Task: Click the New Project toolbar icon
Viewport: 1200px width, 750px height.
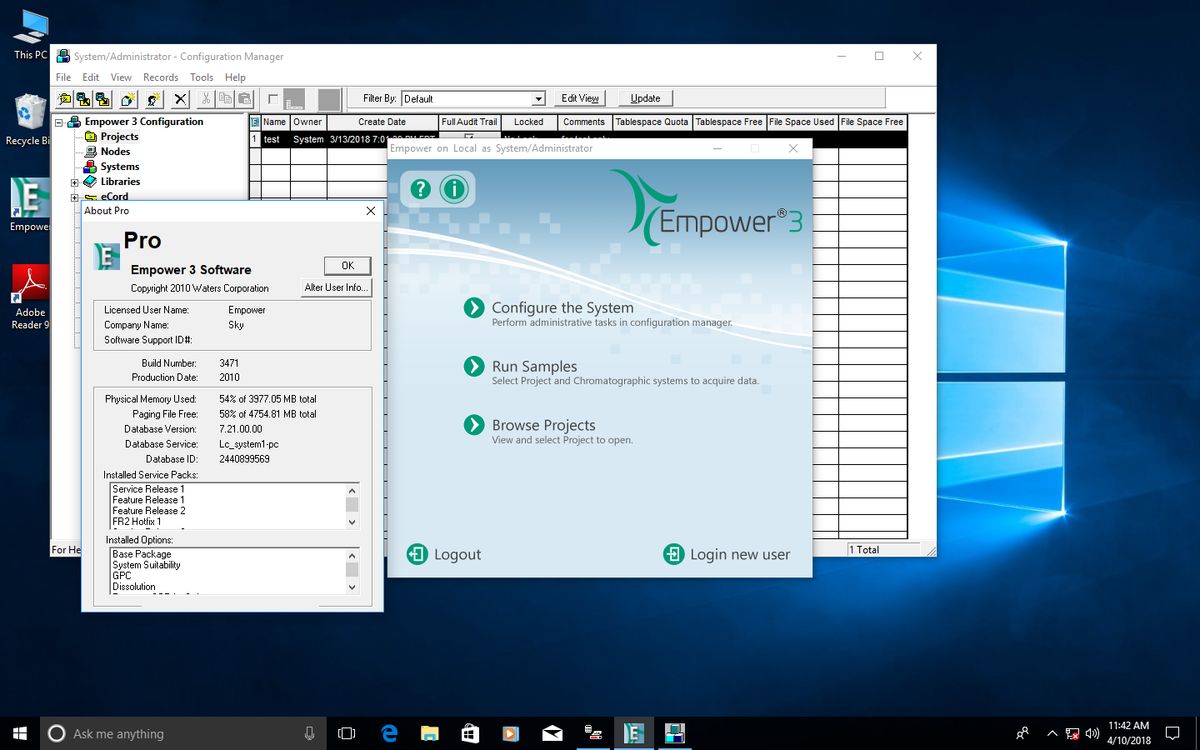Action: click(x=127, y=98)
